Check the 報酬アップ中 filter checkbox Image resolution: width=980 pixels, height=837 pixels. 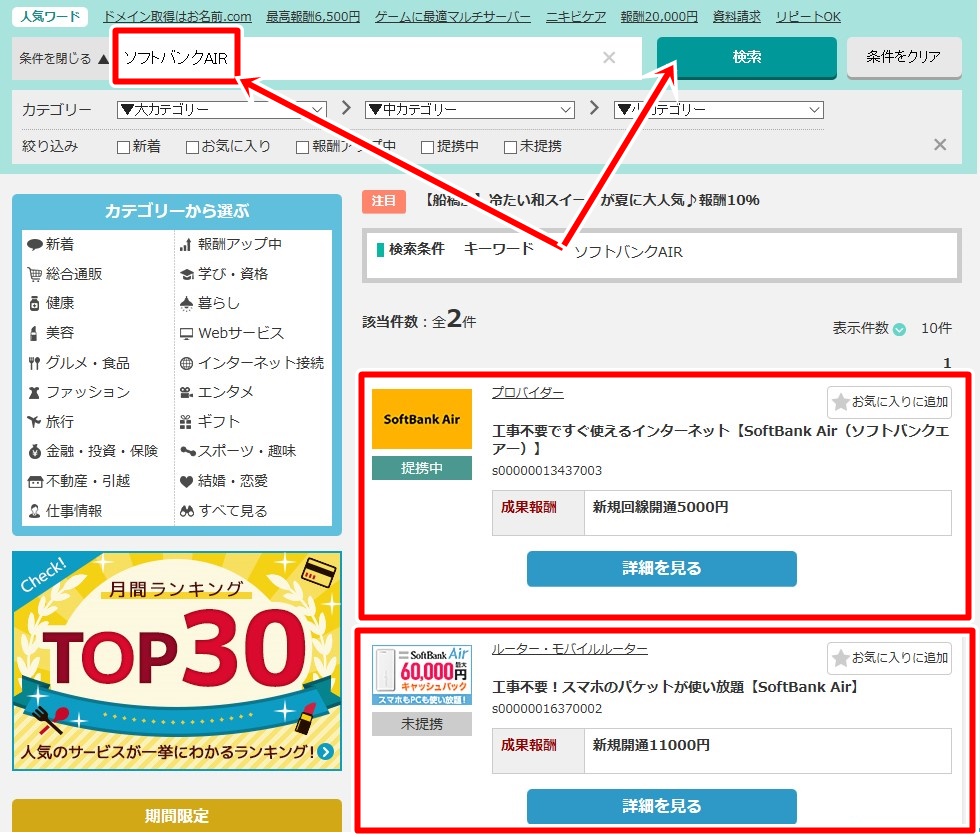point(302,147)
